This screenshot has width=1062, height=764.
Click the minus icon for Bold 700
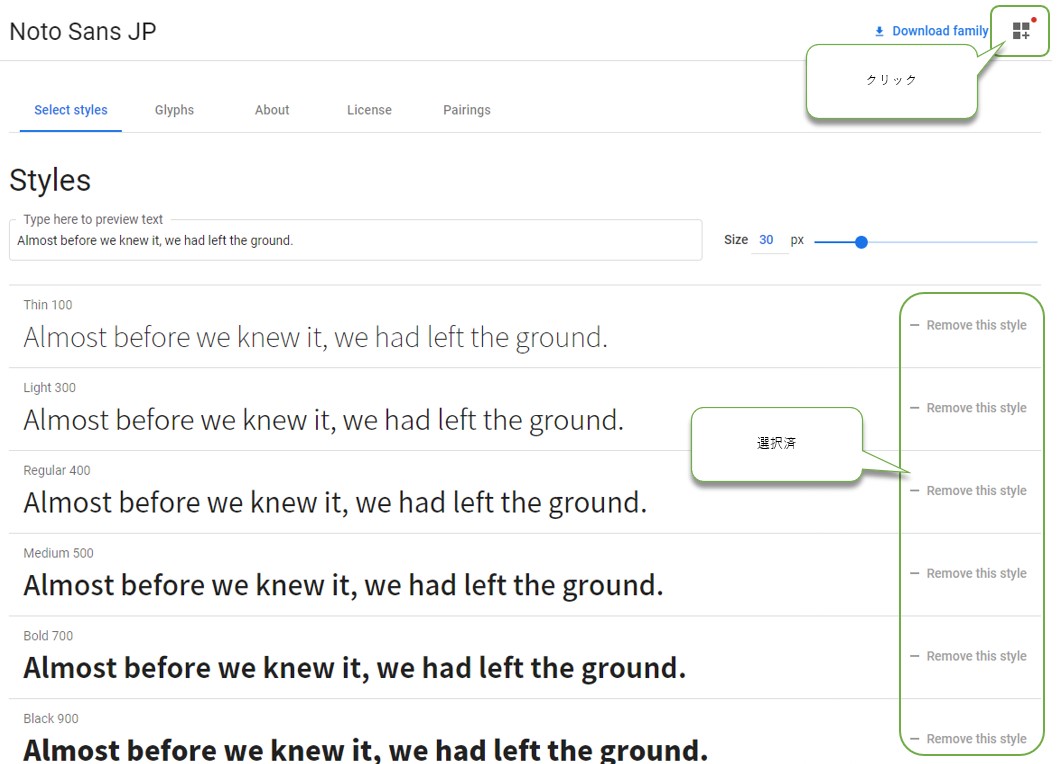(x=914, y=656)
